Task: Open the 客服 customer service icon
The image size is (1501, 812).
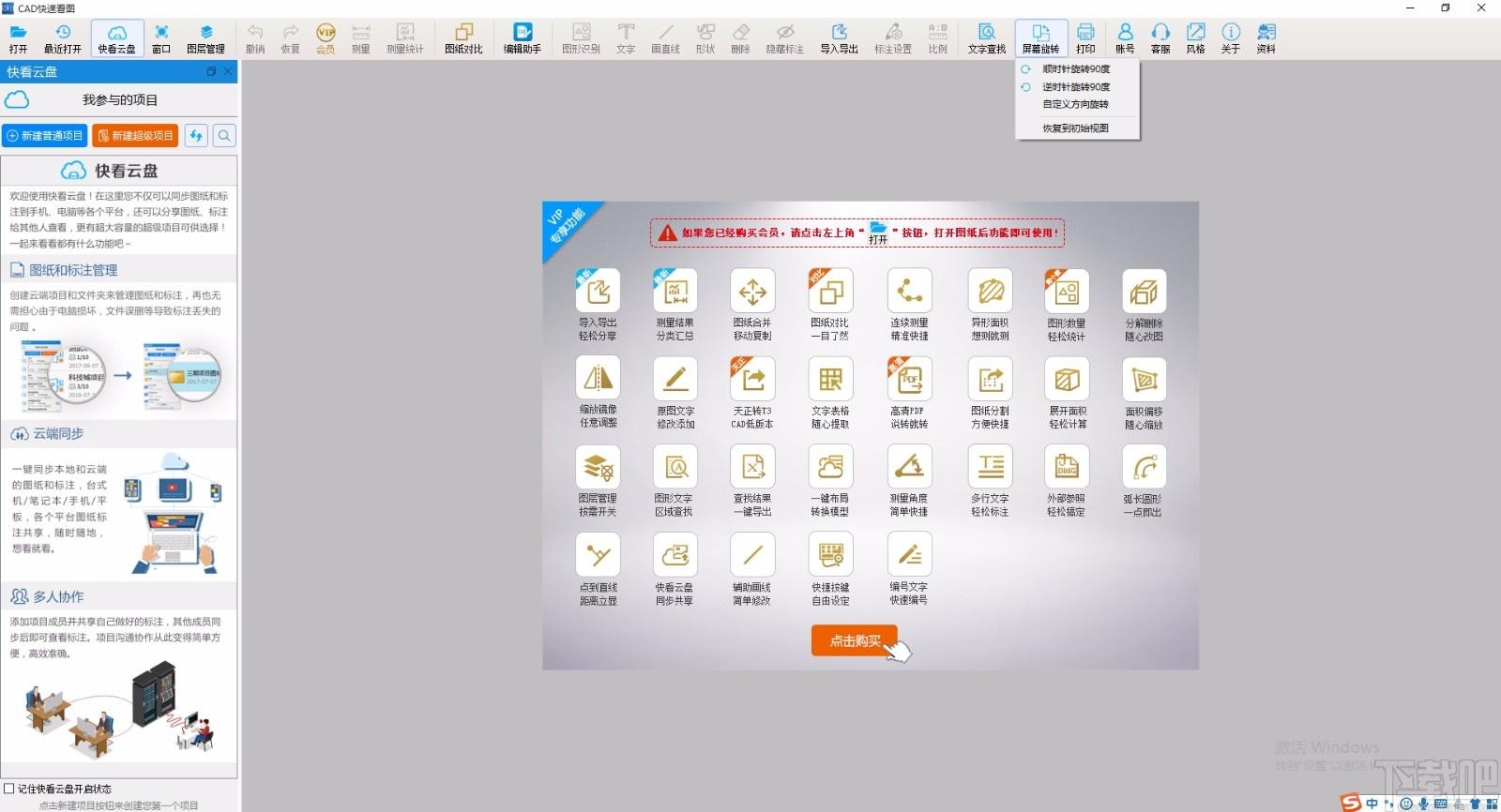Action: click(x=1160, y=38)
